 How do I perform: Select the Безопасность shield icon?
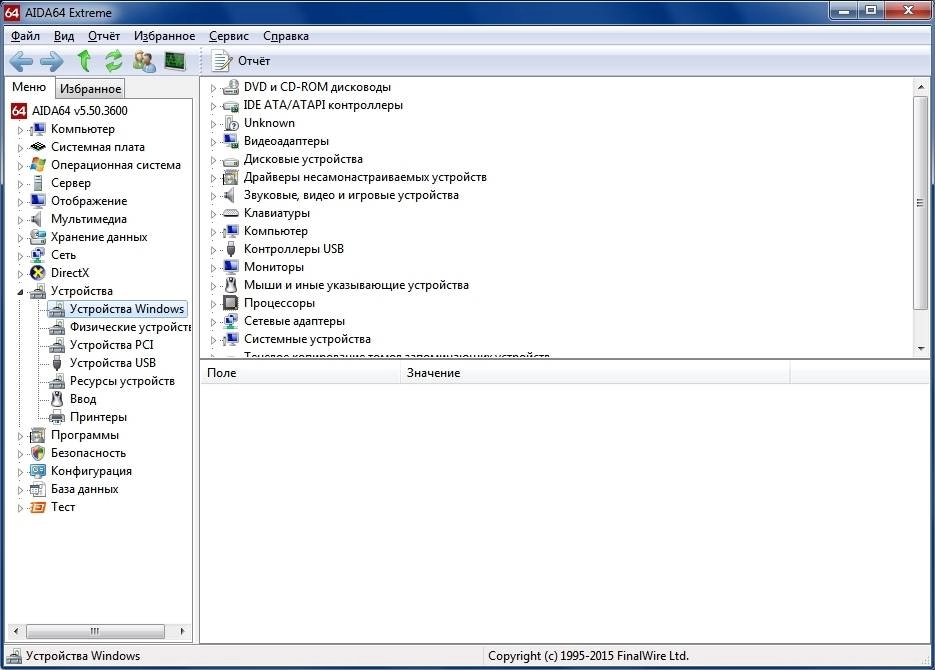point(38,453)
